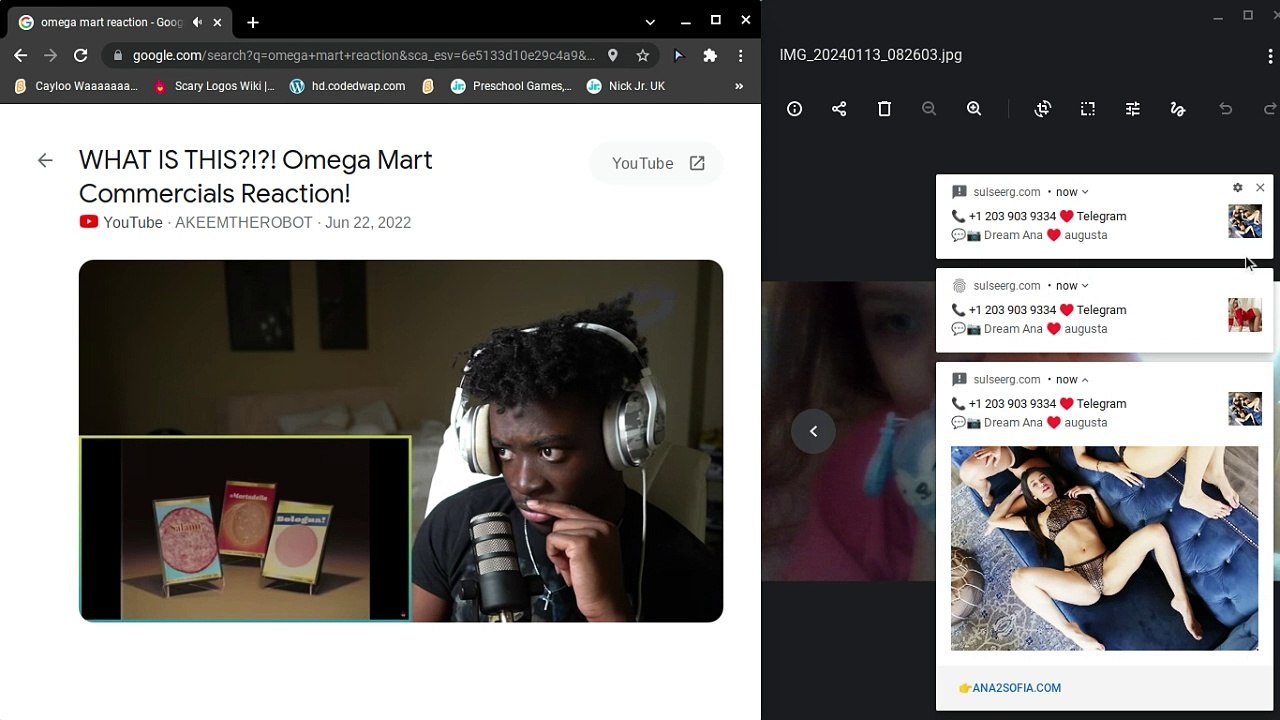Open the Gallery annotate draw tool
Image resolution: width=1280 pixels, height=720 pixels.
(x=1178, y=109)
